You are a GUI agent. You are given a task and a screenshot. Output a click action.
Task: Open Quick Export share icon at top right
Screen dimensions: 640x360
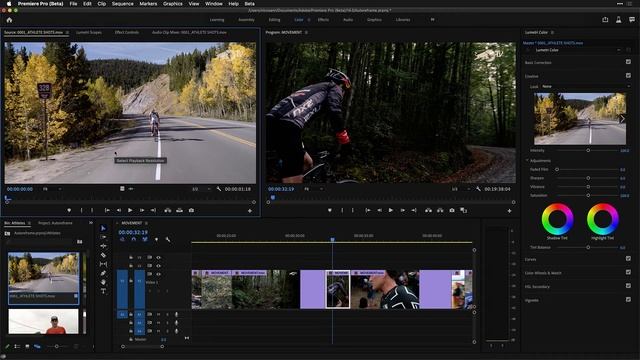click(605, 20)
